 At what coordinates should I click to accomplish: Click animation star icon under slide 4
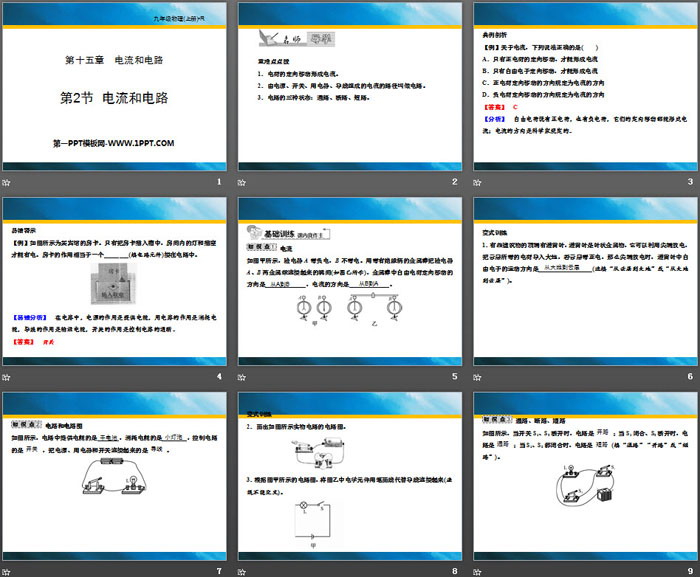pos(6,377)
